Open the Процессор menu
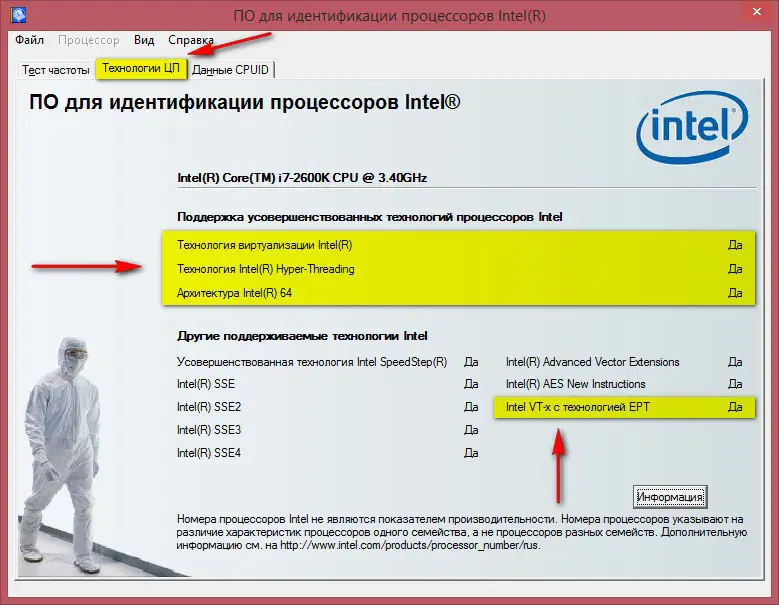Image resolution: width=779 pixels, height=605 pixels. point(88,40)
